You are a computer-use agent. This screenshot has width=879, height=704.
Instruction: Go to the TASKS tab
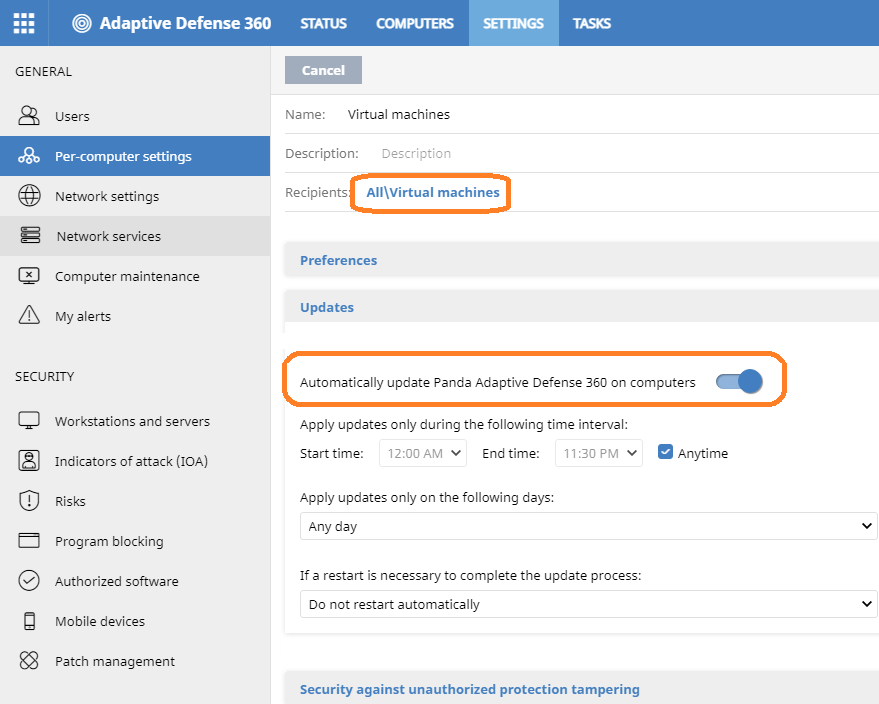point(591,23)
